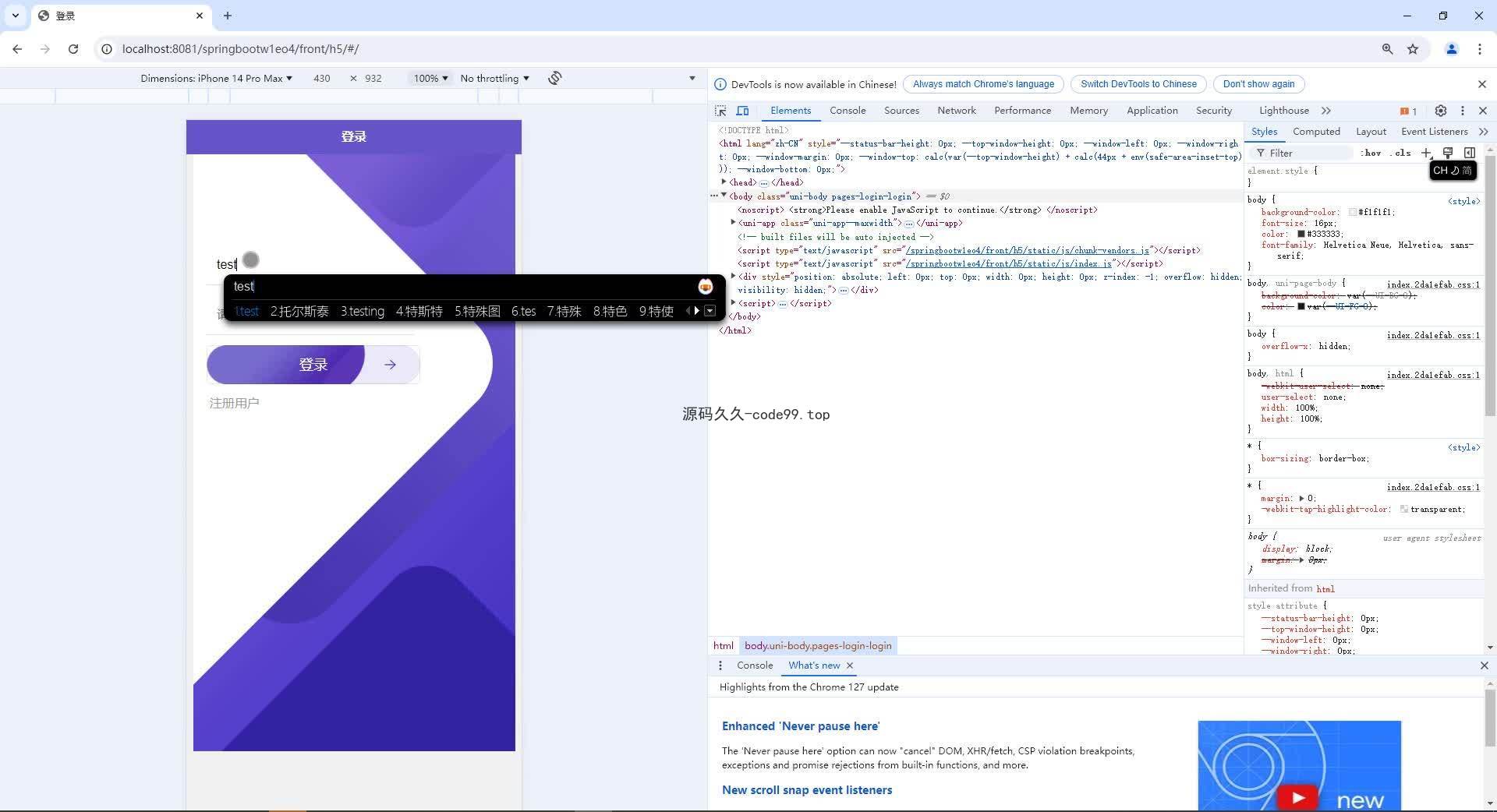Click the 注册用户 register link
1497x812 pixels.
tap(234, 403)
